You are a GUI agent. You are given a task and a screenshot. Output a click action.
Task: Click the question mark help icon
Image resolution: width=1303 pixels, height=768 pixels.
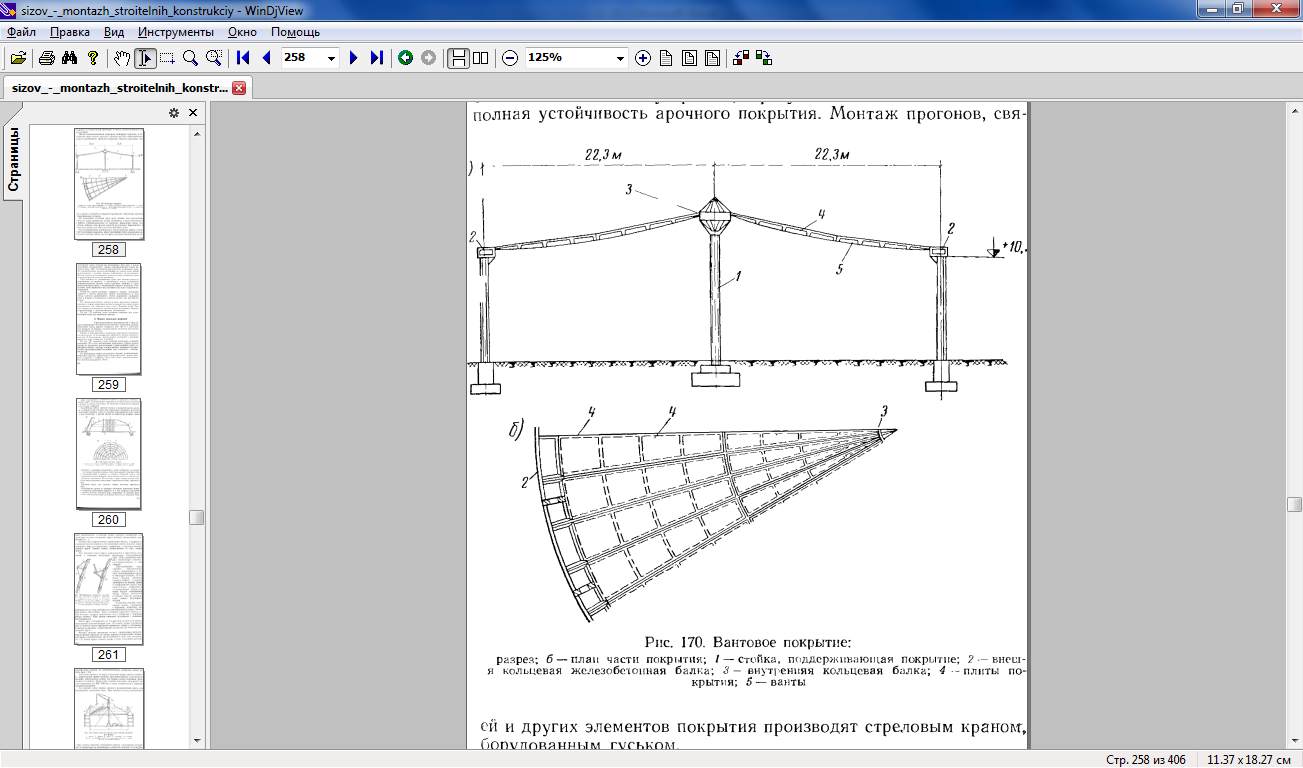[93, 58]
